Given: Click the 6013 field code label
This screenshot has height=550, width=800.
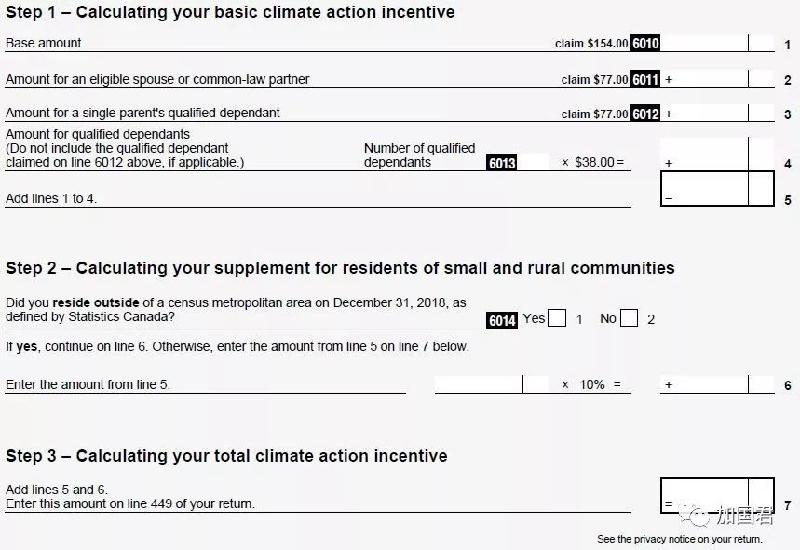Looking at the screenshot, I should 502,162.
